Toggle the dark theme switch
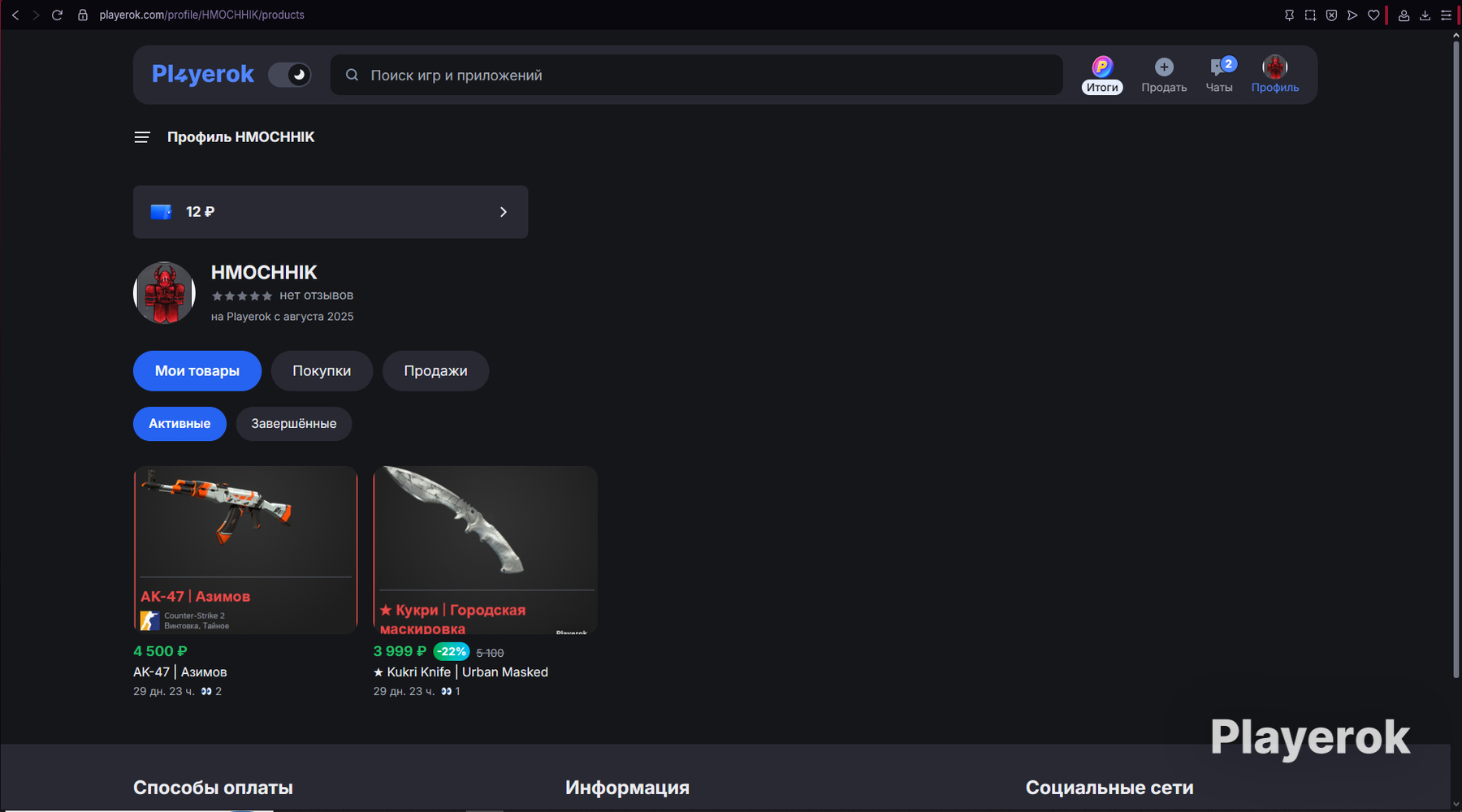 (x=290, y=75)
